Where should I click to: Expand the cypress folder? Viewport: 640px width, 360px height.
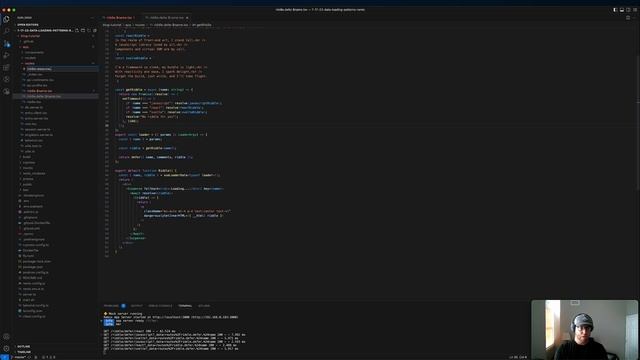[x=29, y=162]
